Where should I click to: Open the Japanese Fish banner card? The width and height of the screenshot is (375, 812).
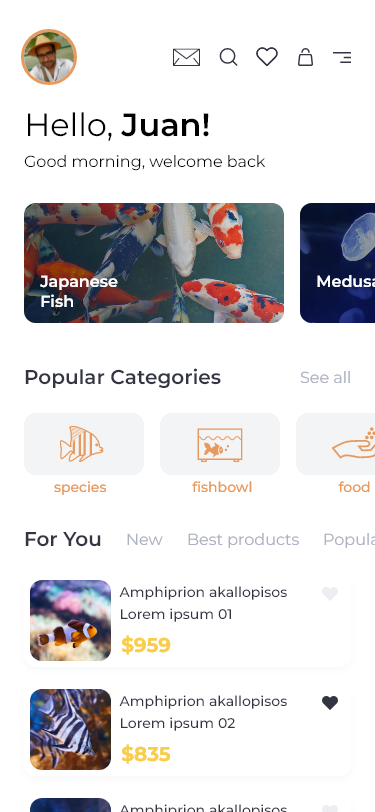154,263
